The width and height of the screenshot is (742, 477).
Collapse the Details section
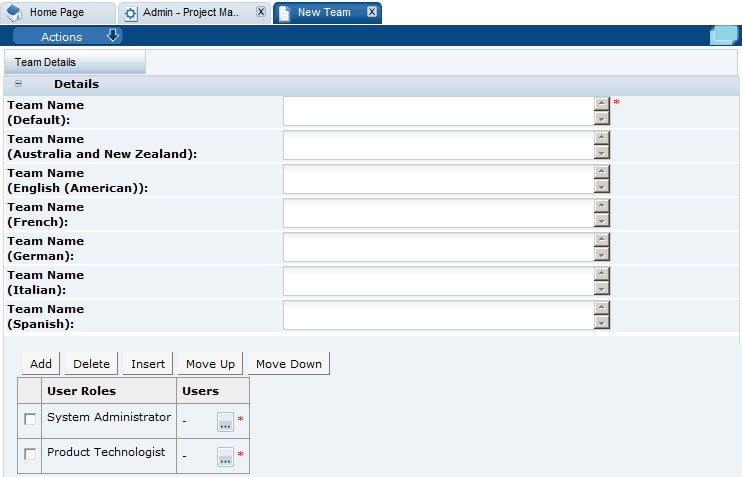pos(18,84)
